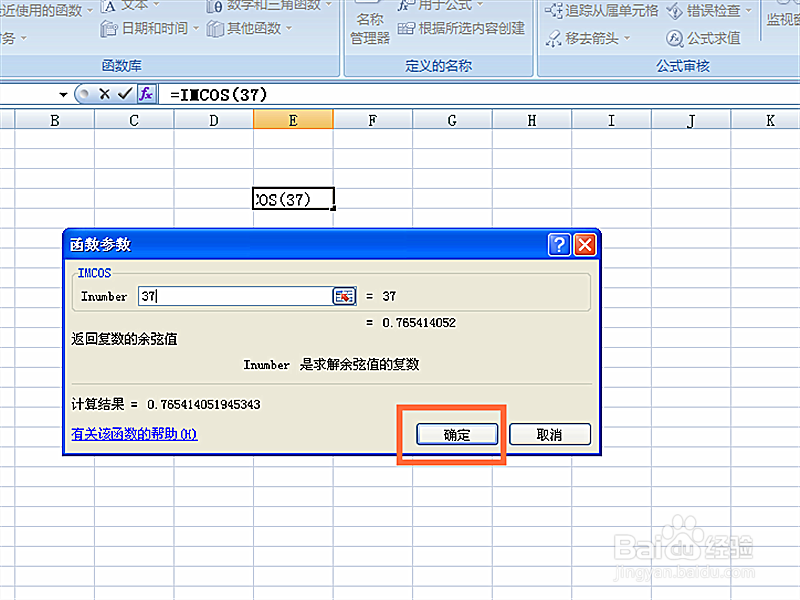Click the 错误检查 icon

674,11
